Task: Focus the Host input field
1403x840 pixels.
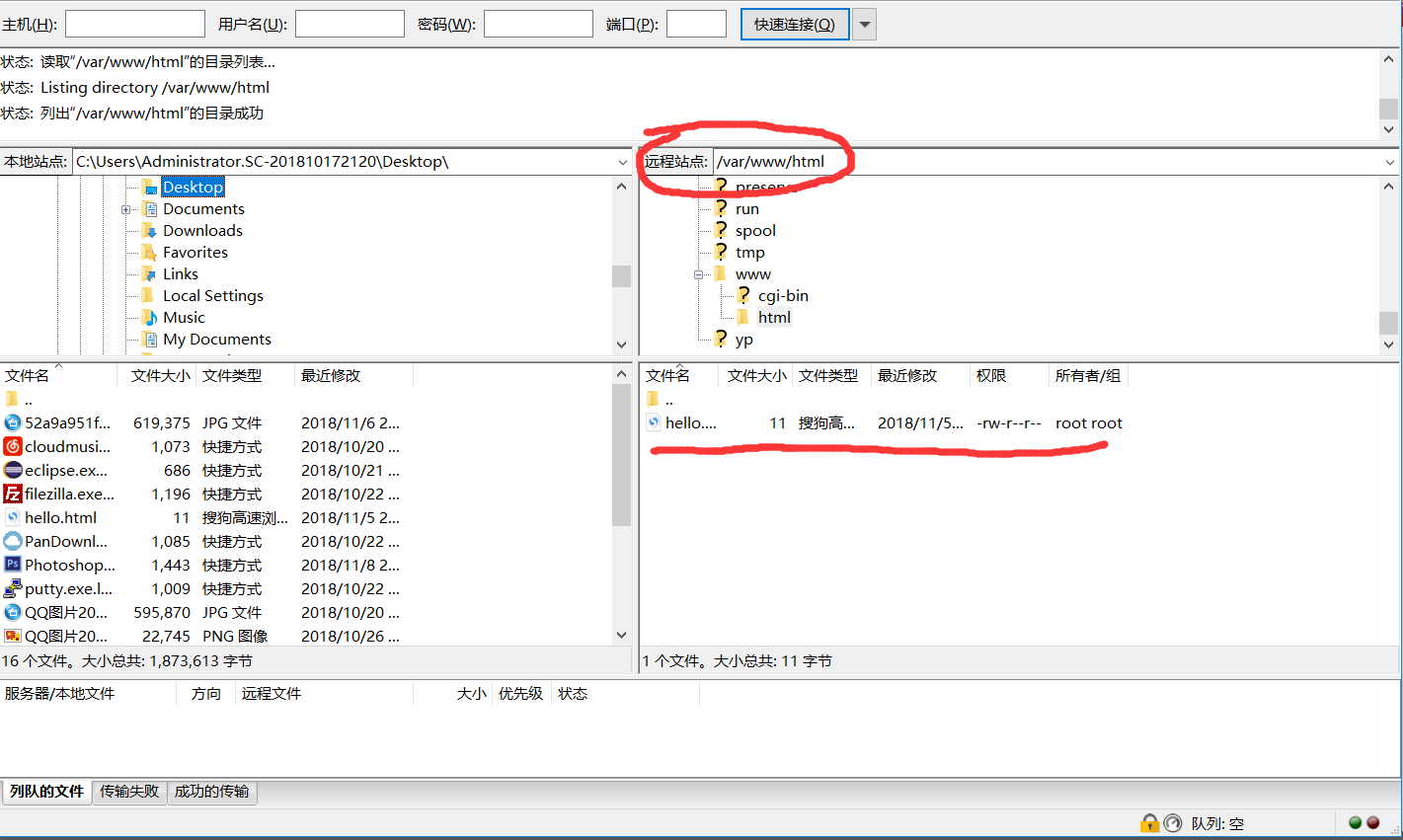Action: [x=134, y=24]
